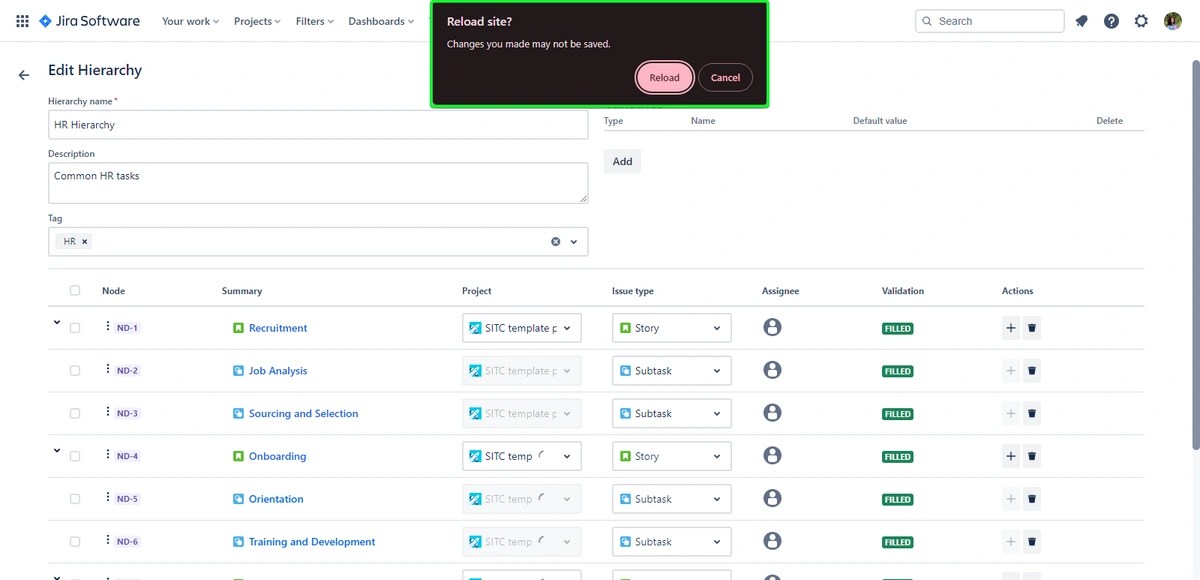Viewport: 1200px width, 580px height.
Task: Open the Dashboards menu
Action: point(380,20)
